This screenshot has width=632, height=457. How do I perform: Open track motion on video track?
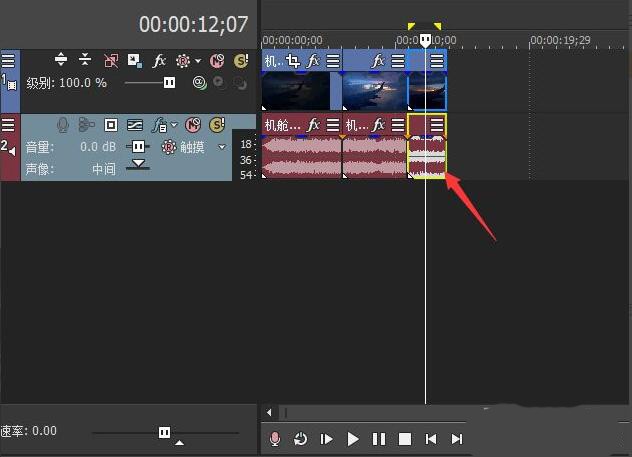[134, 61]
